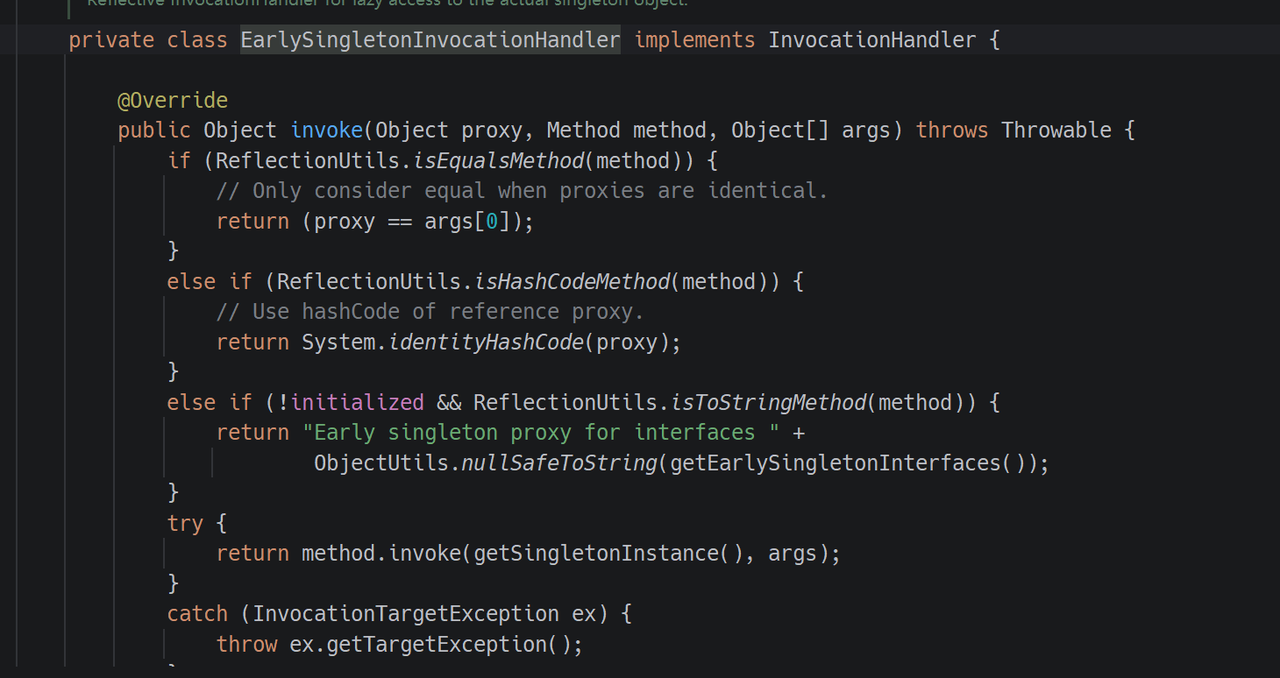Click the isEqualsMethod call

click(498, 161)
